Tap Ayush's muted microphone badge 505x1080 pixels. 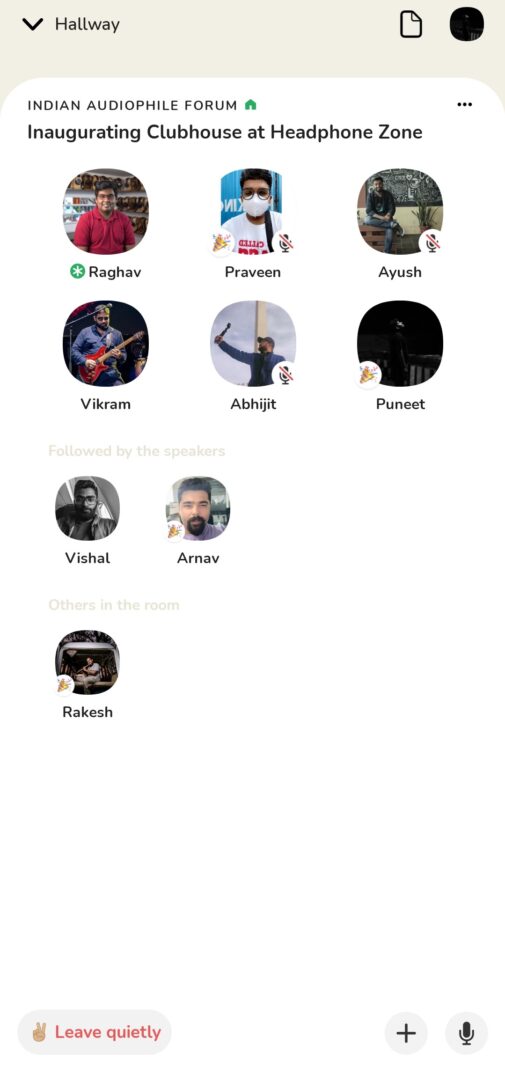(431, 242)
